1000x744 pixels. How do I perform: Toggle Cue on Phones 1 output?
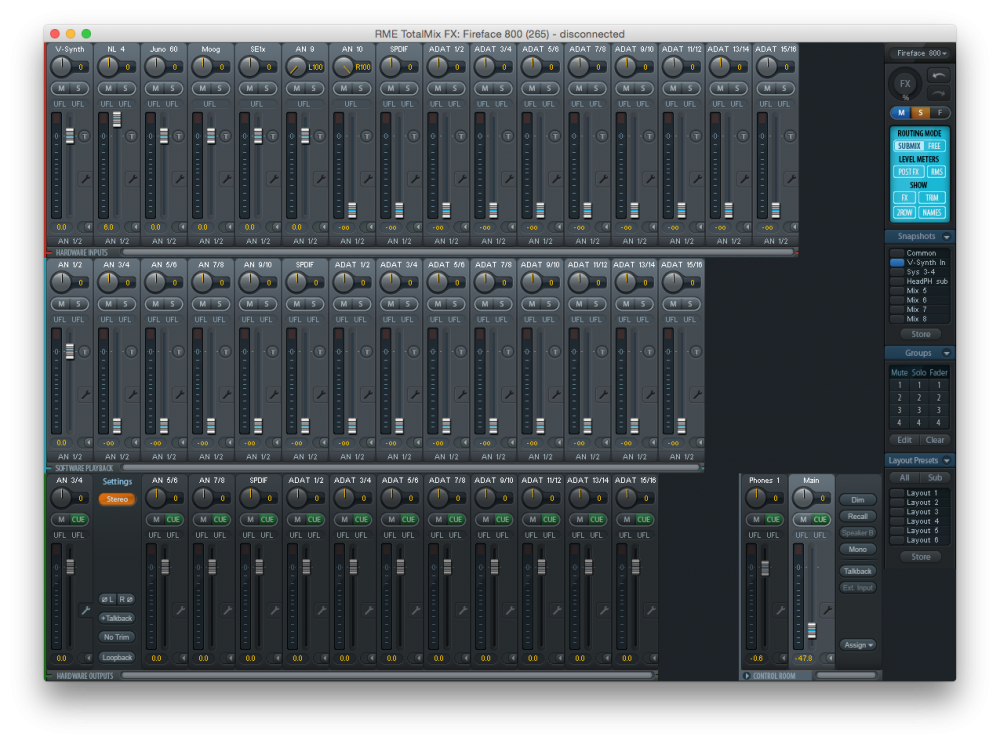click(x=773, y=519)
